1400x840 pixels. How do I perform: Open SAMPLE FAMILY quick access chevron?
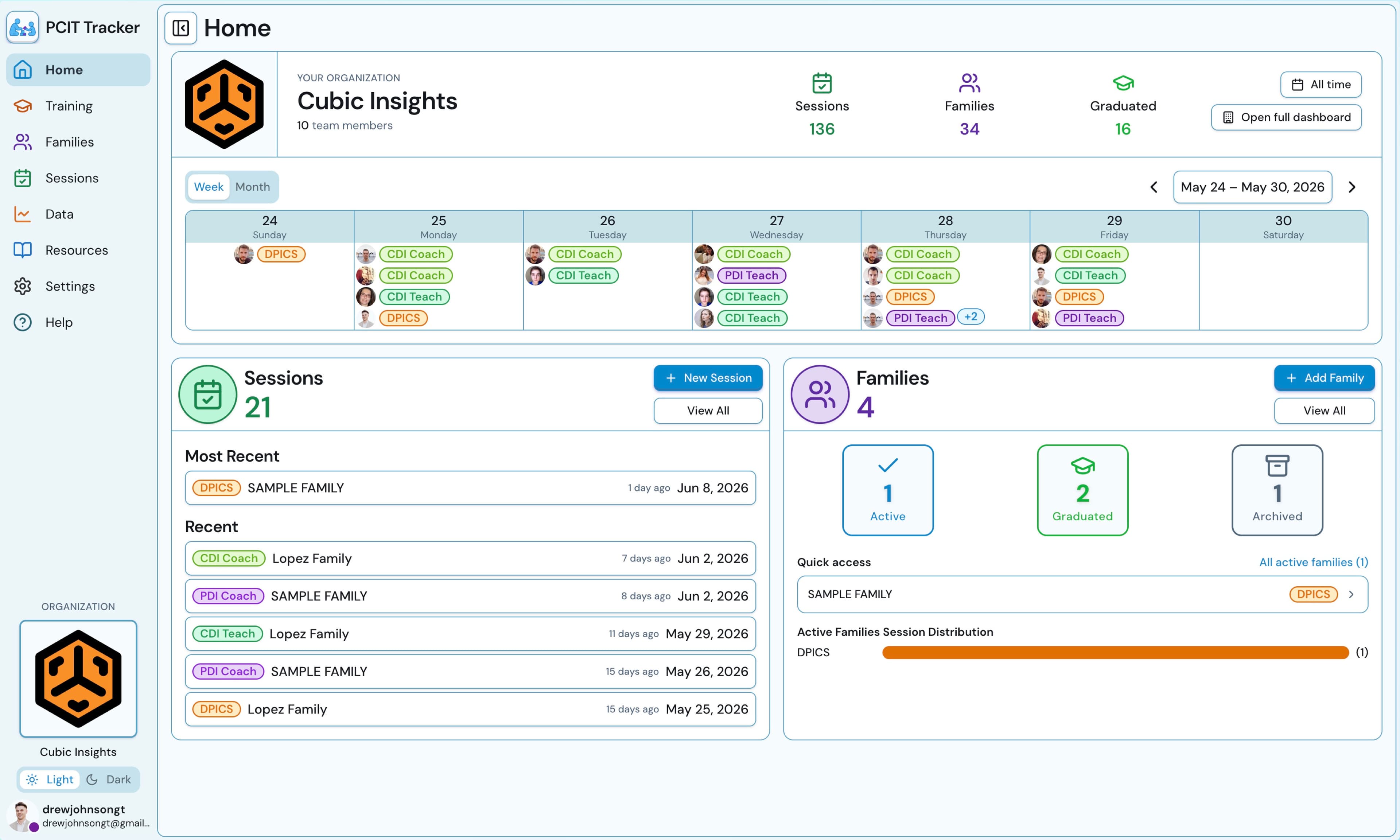(1352, 594)
